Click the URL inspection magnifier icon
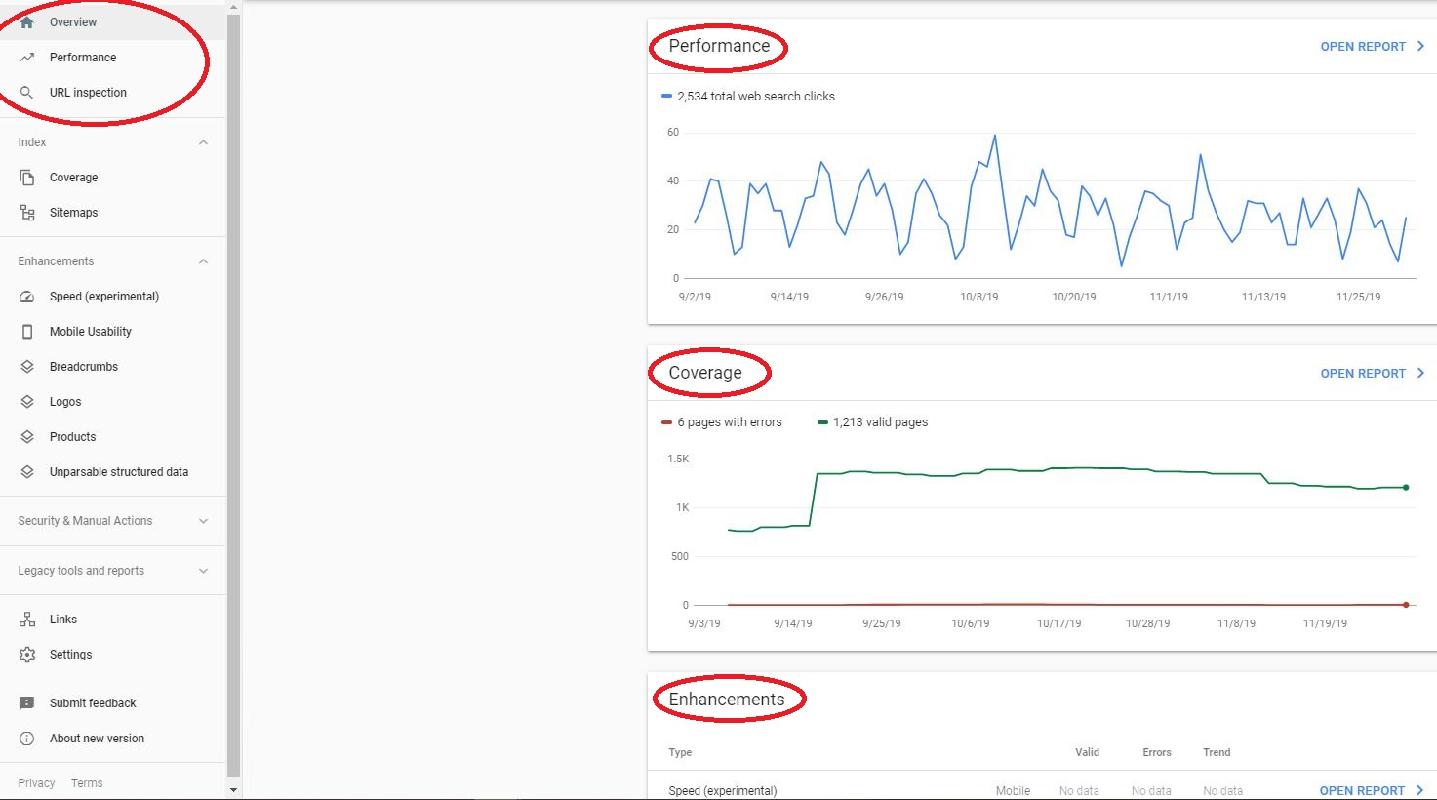The height and width of the screenshot is (800, 1437). [27, 93]
